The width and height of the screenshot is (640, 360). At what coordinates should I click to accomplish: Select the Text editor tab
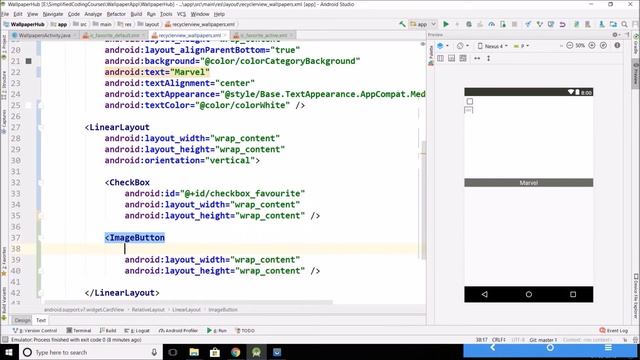[x=41, y=320]
